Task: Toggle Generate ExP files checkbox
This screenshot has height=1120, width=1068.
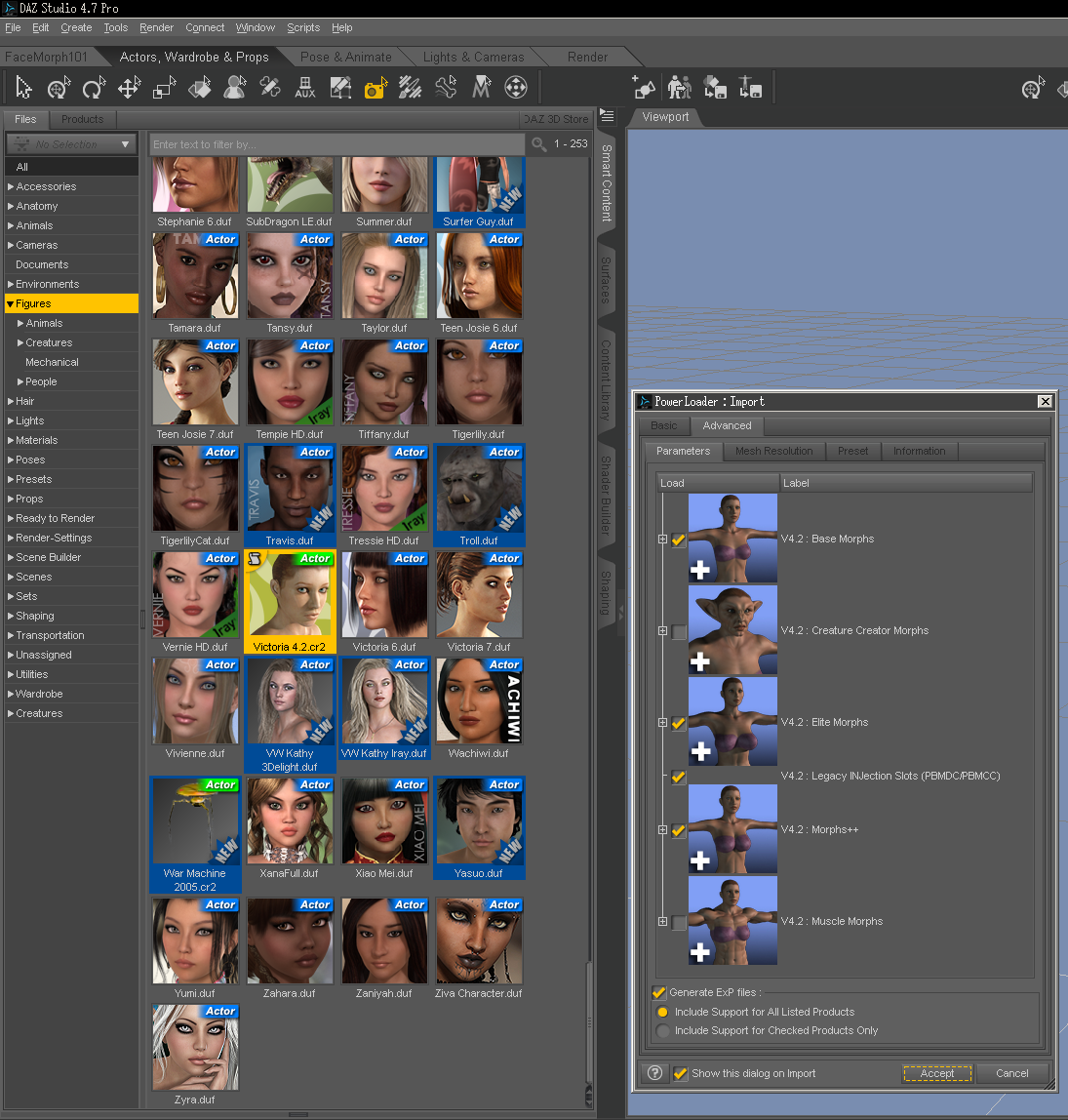Action: (x=659, y=992)
